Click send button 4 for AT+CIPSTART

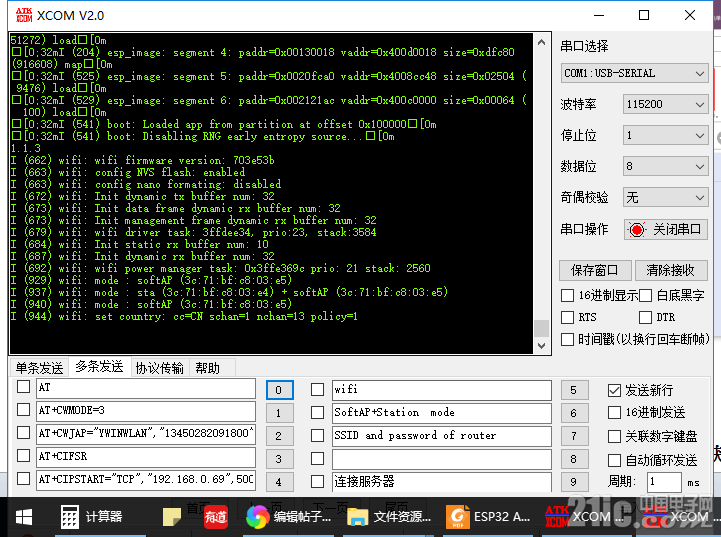(279, 482)
